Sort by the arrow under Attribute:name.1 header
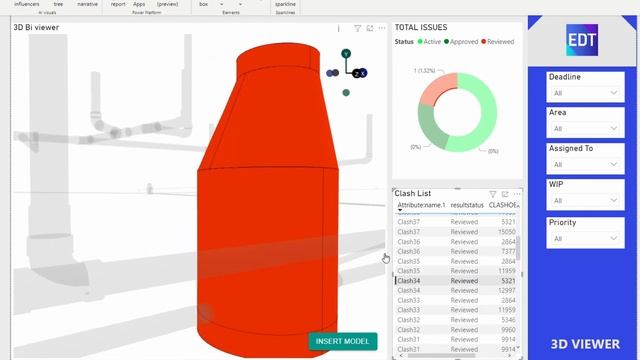This screenshot has width=640, height=360. tap(400, 210)
